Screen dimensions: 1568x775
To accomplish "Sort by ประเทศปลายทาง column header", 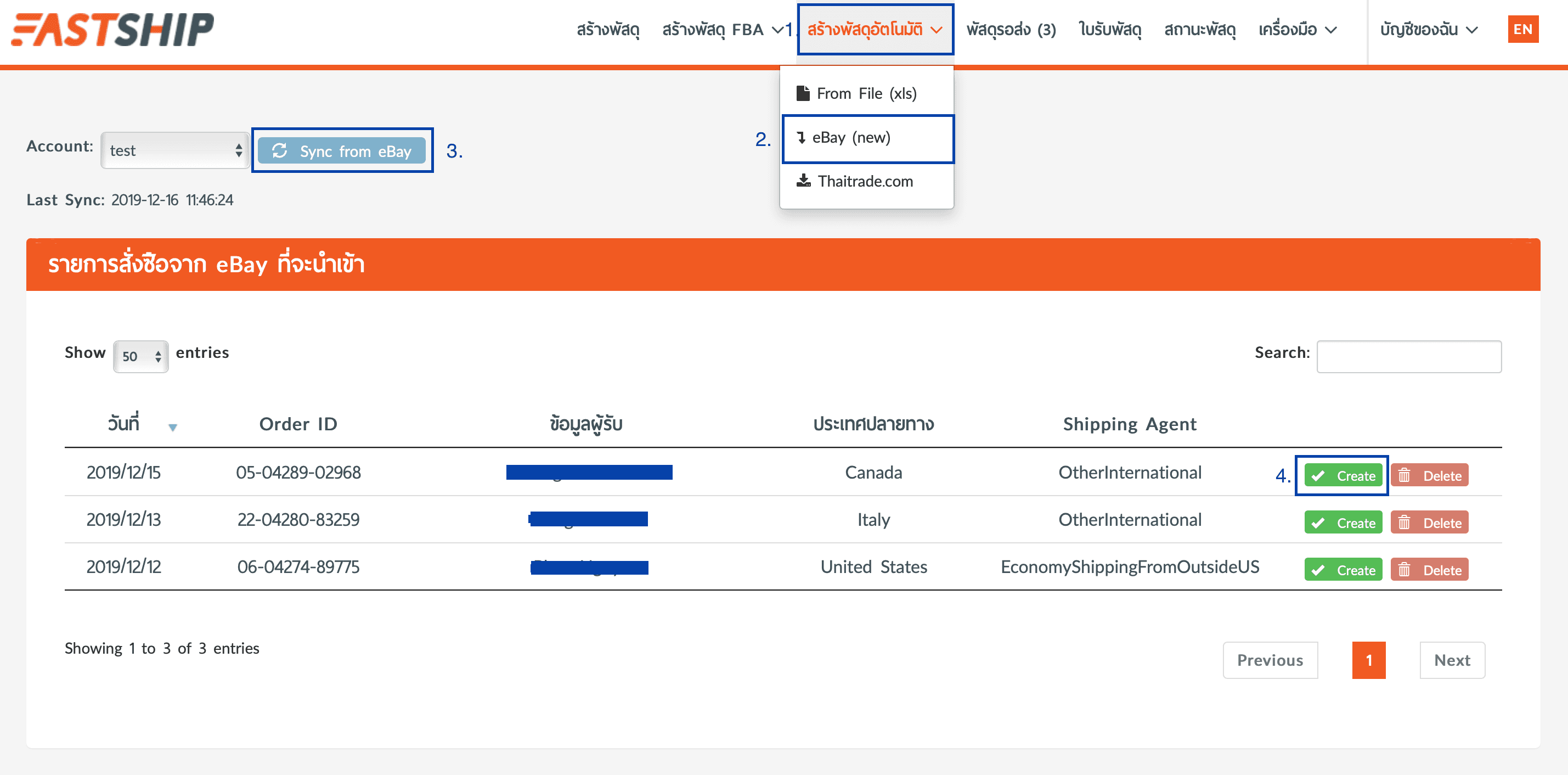I will pyautogui.click(x=873, y=424).
